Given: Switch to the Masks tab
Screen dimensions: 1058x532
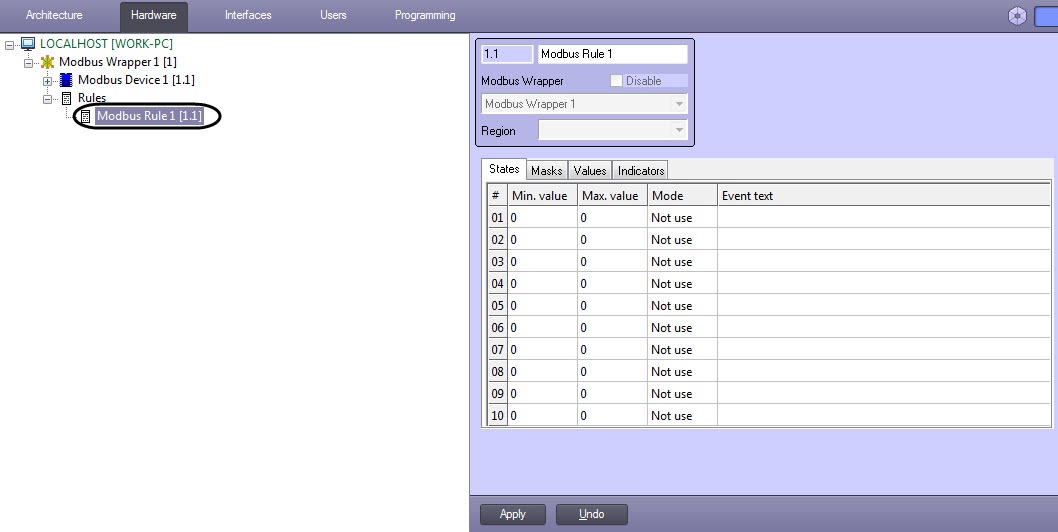Looking at the screenshot, I should [x=546, y=171].
